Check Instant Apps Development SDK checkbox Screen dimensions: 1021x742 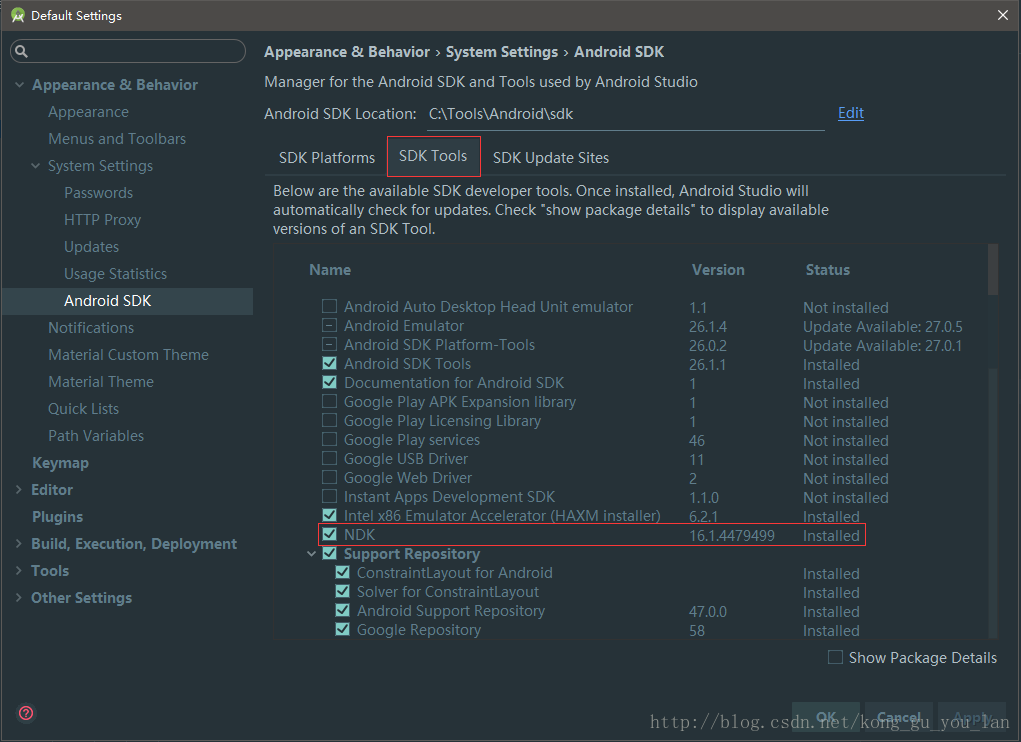[x=329, y=496]
